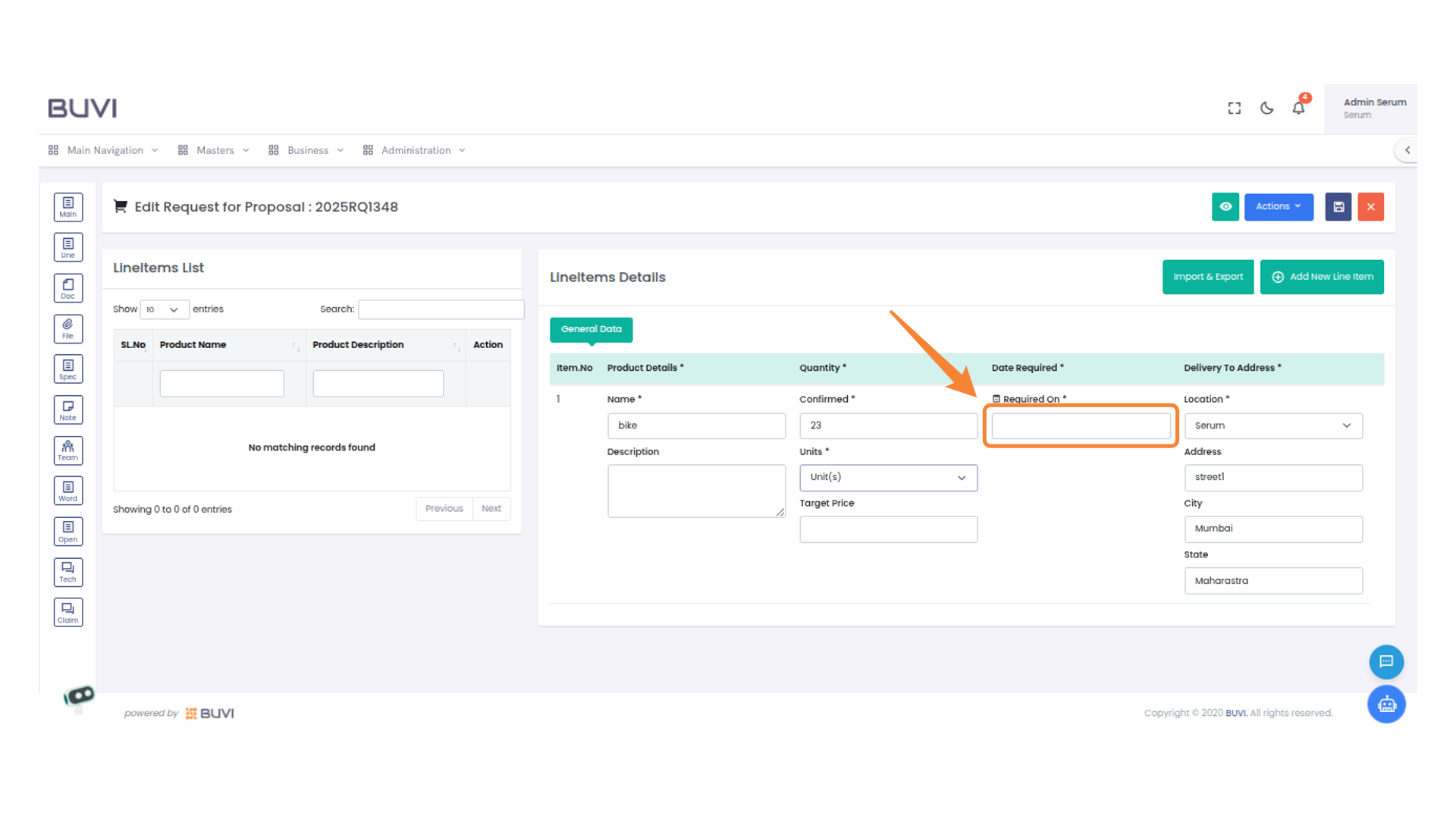Click the notification bell icon

(1298, 108)
